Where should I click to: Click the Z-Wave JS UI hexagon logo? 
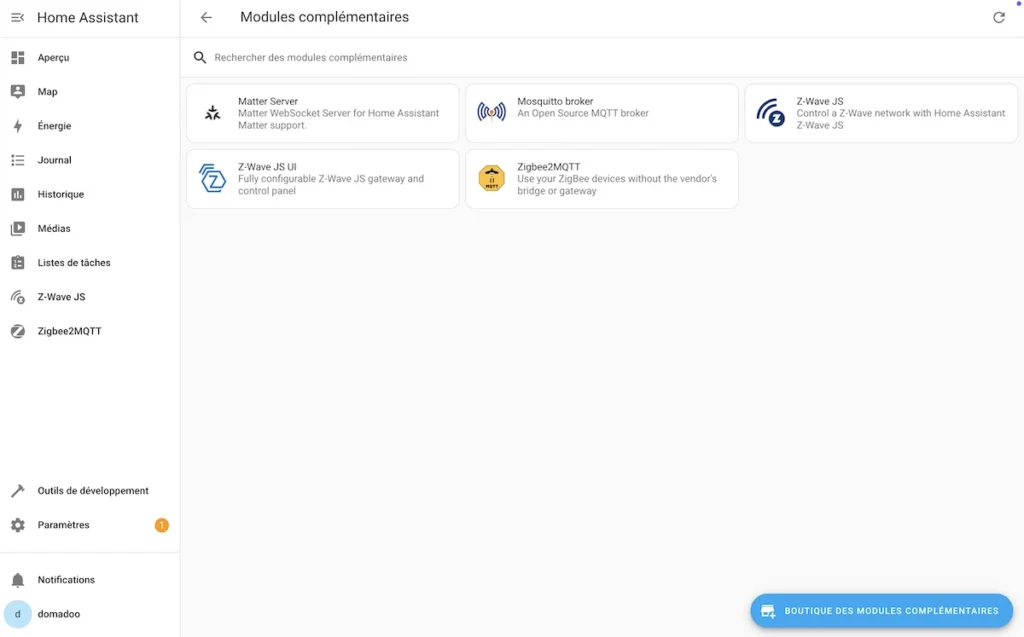pyautogui.click(x=212, y=178)
